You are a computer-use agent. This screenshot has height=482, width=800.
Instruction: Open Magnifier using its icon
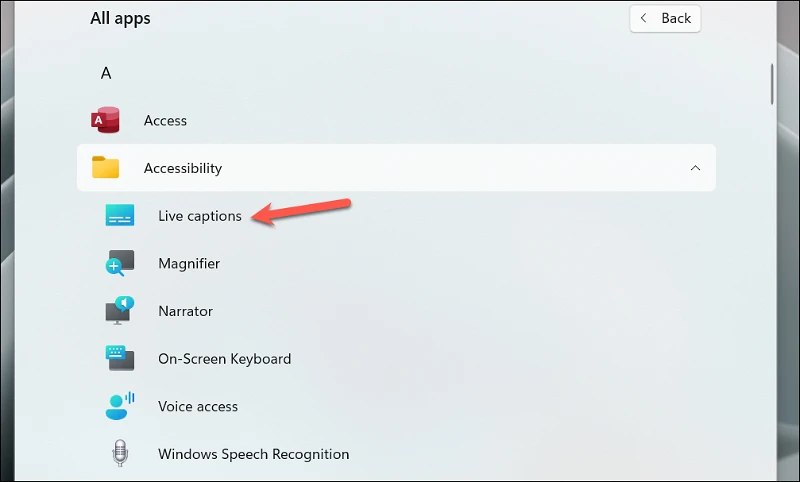(x=120, y=263)
